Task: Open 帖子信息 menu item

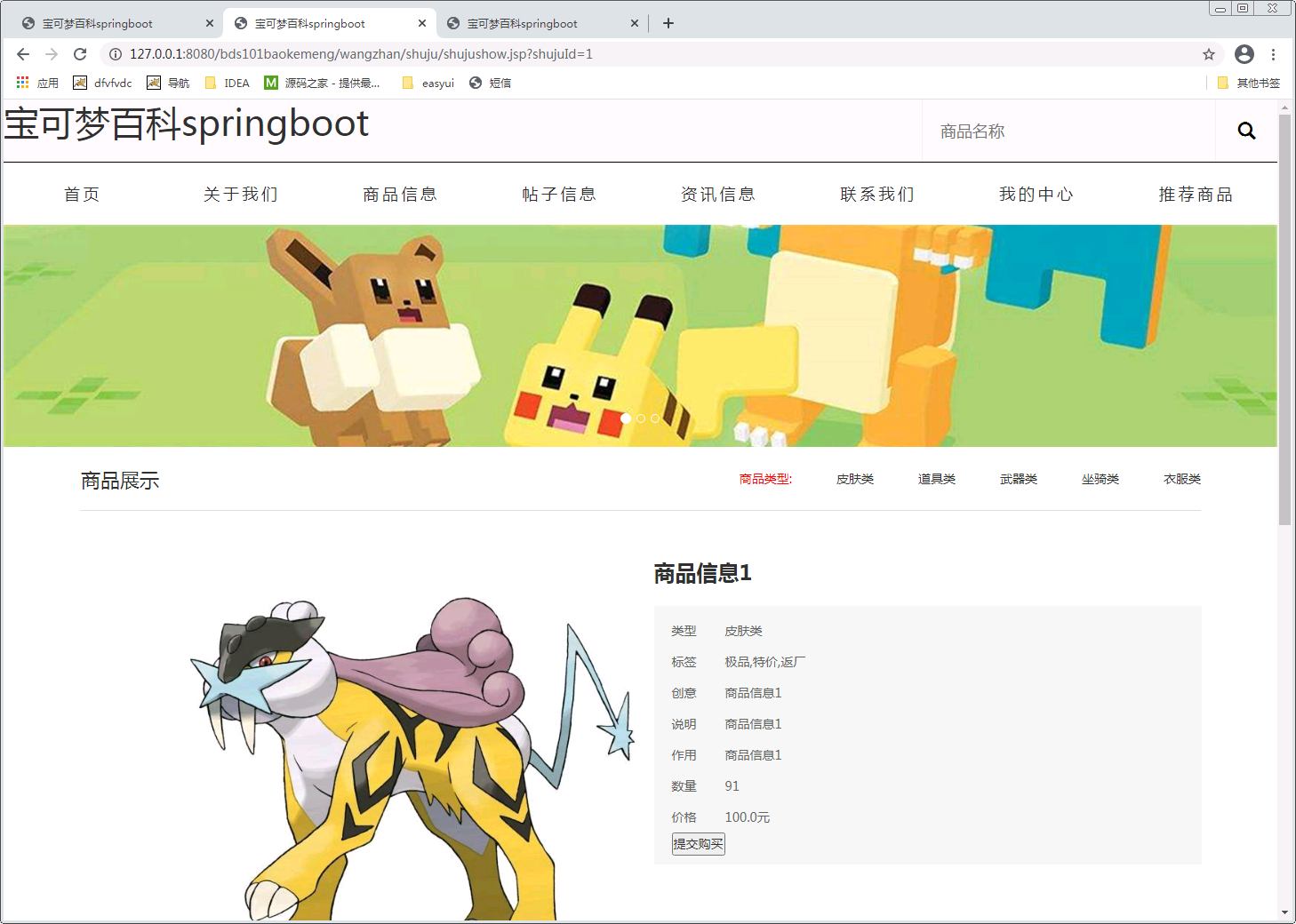Action: pos(559,194)
